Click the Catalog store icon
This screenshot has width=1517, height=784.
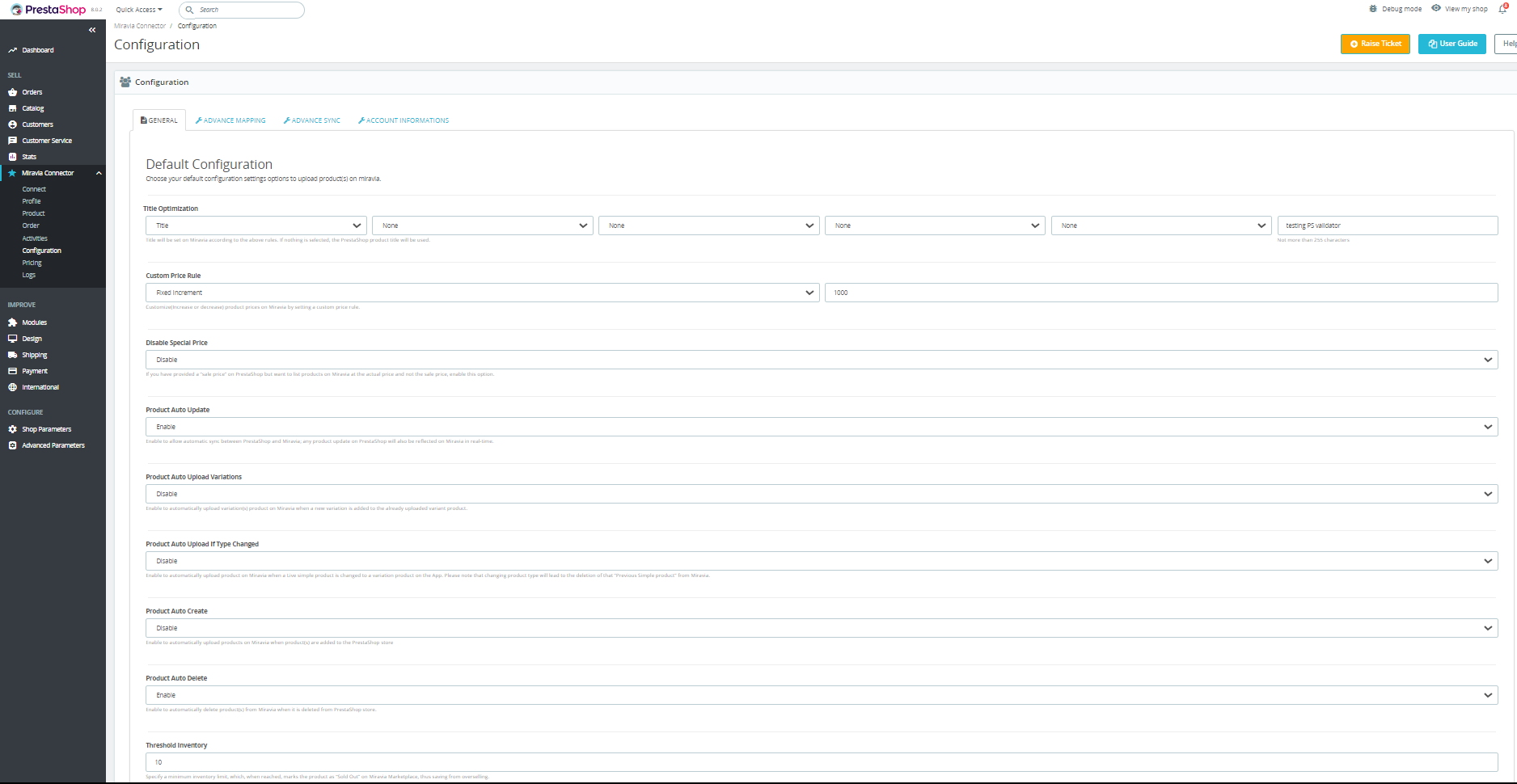pyautogui.click(x=12, y=108)
